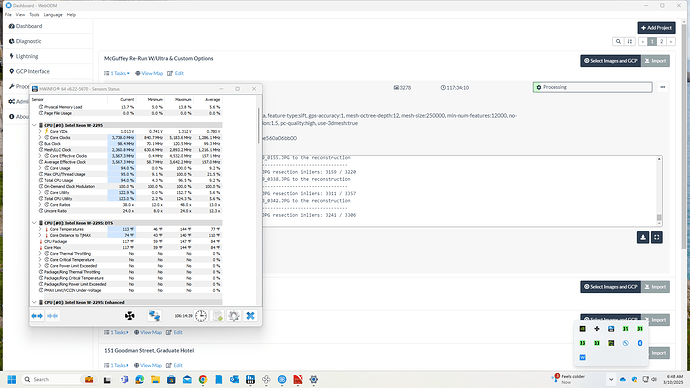Open Microsoft Edge from the taskbar
The height and width of the screenshot is (388, 690).
coord(139,379)
